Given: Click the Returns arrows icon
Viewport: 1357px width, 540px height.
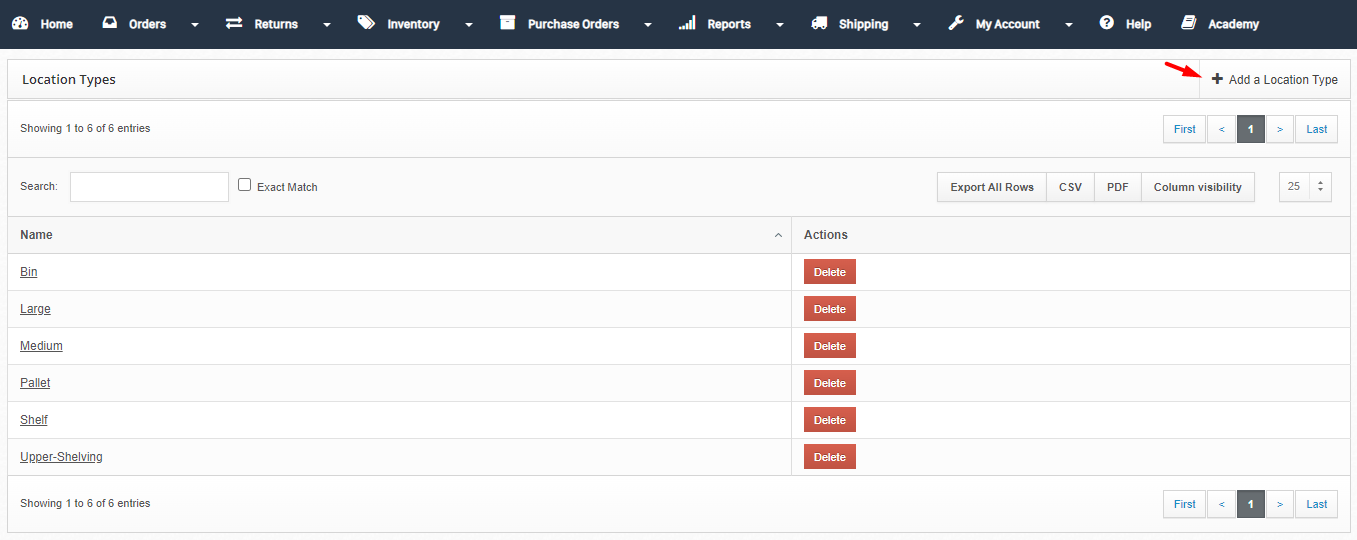Looking at the screenshot, I should tap(234, 23).
